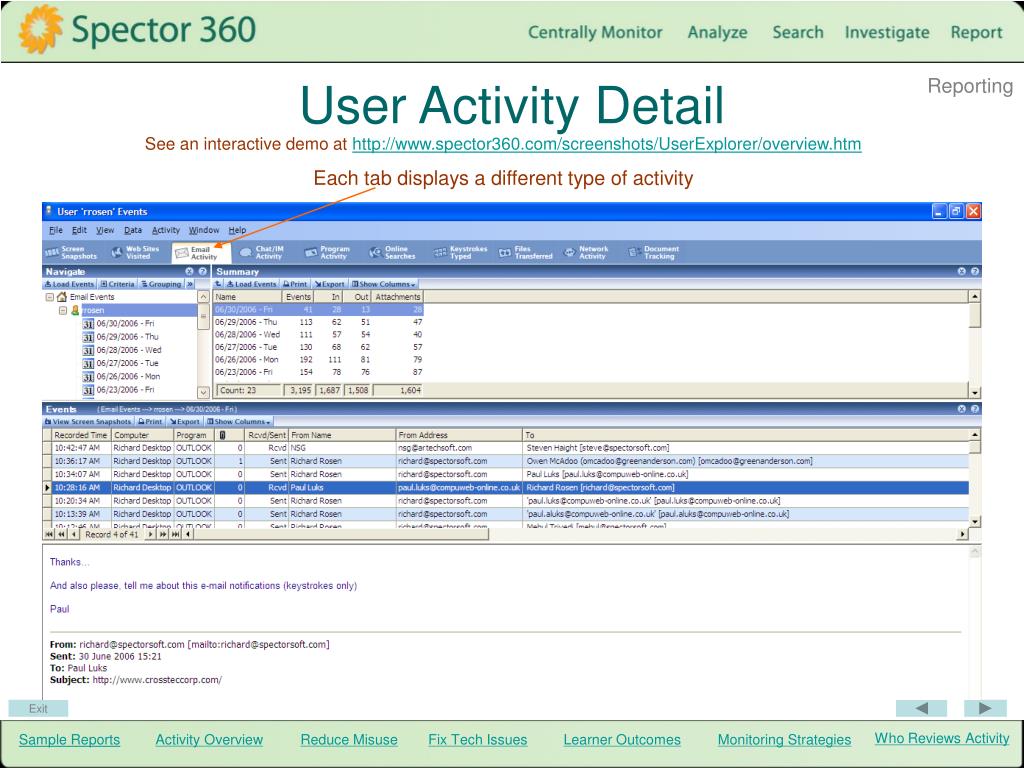Open the Files Transferred tab
1024x768 pixels.
click(x=526, y=253)
